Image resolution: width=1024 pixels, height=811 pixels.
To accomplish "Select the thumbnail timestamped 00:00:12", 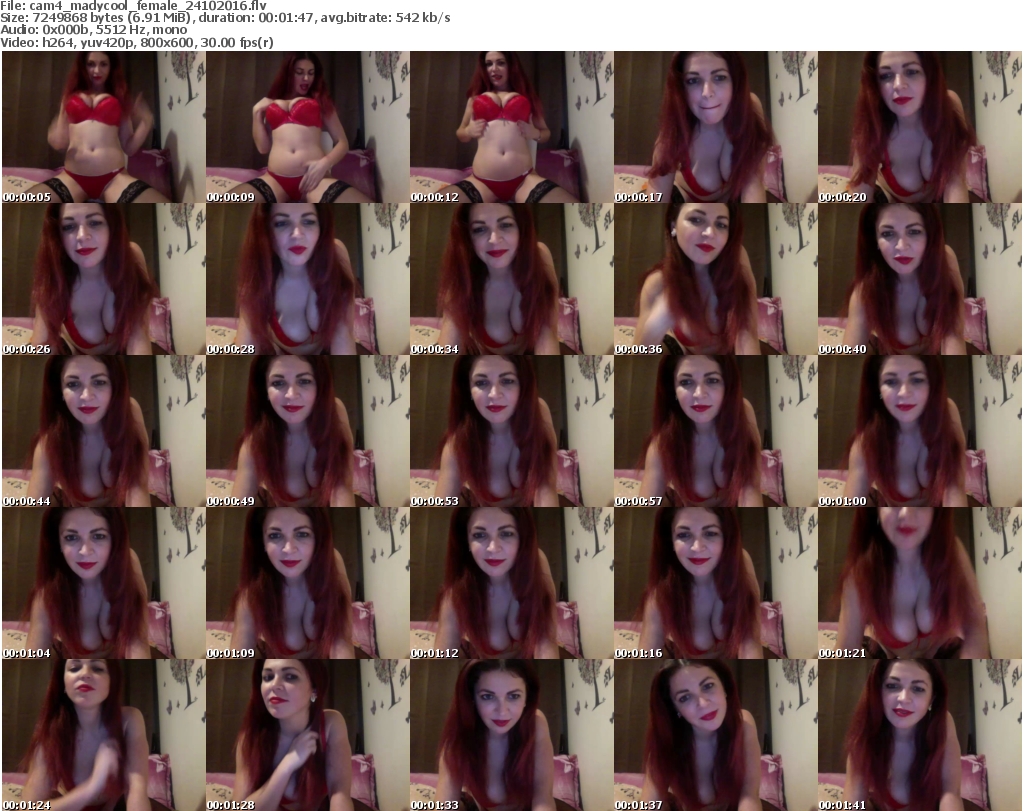I will point(511,127).
